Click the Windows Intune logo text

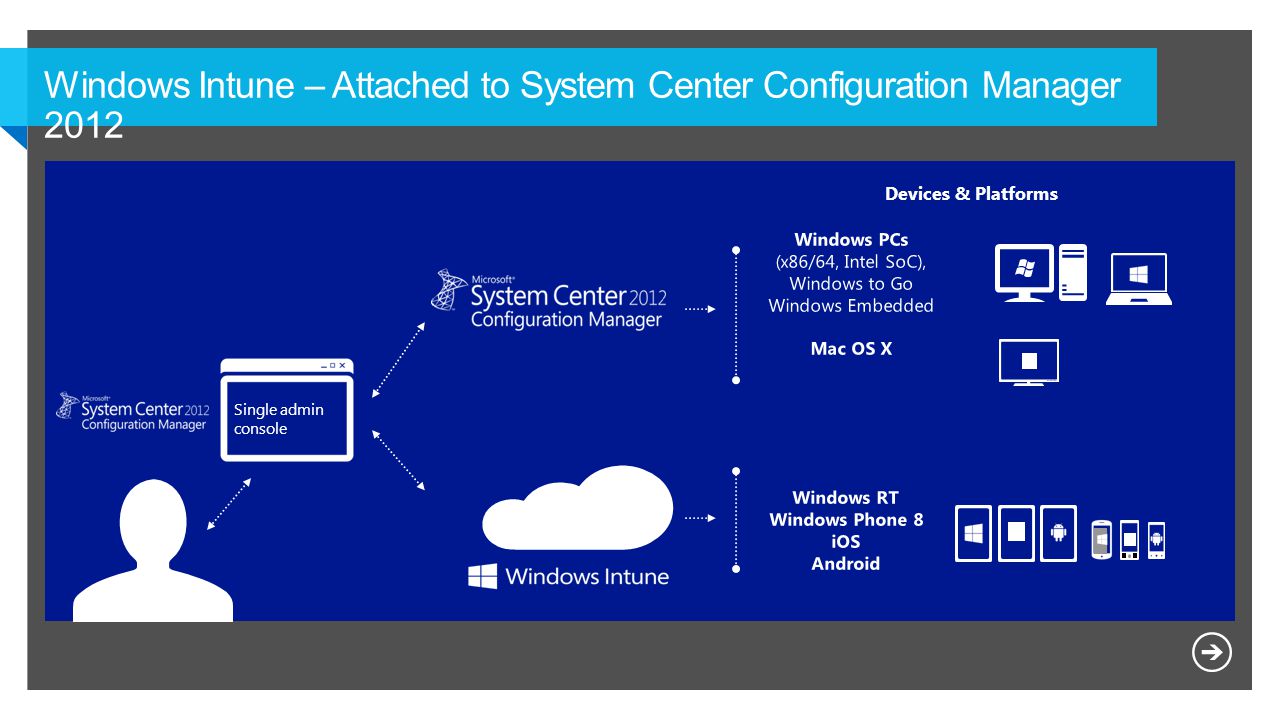point(568,576)
